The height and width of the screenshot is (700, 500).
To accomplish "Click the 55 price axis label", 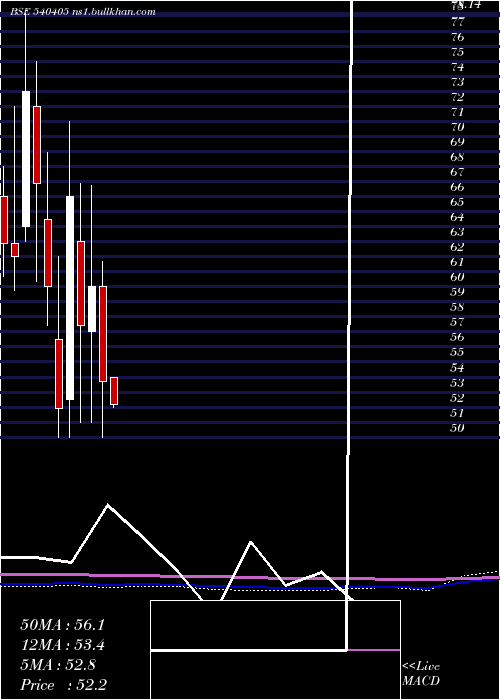I will (x=458, y=352).
